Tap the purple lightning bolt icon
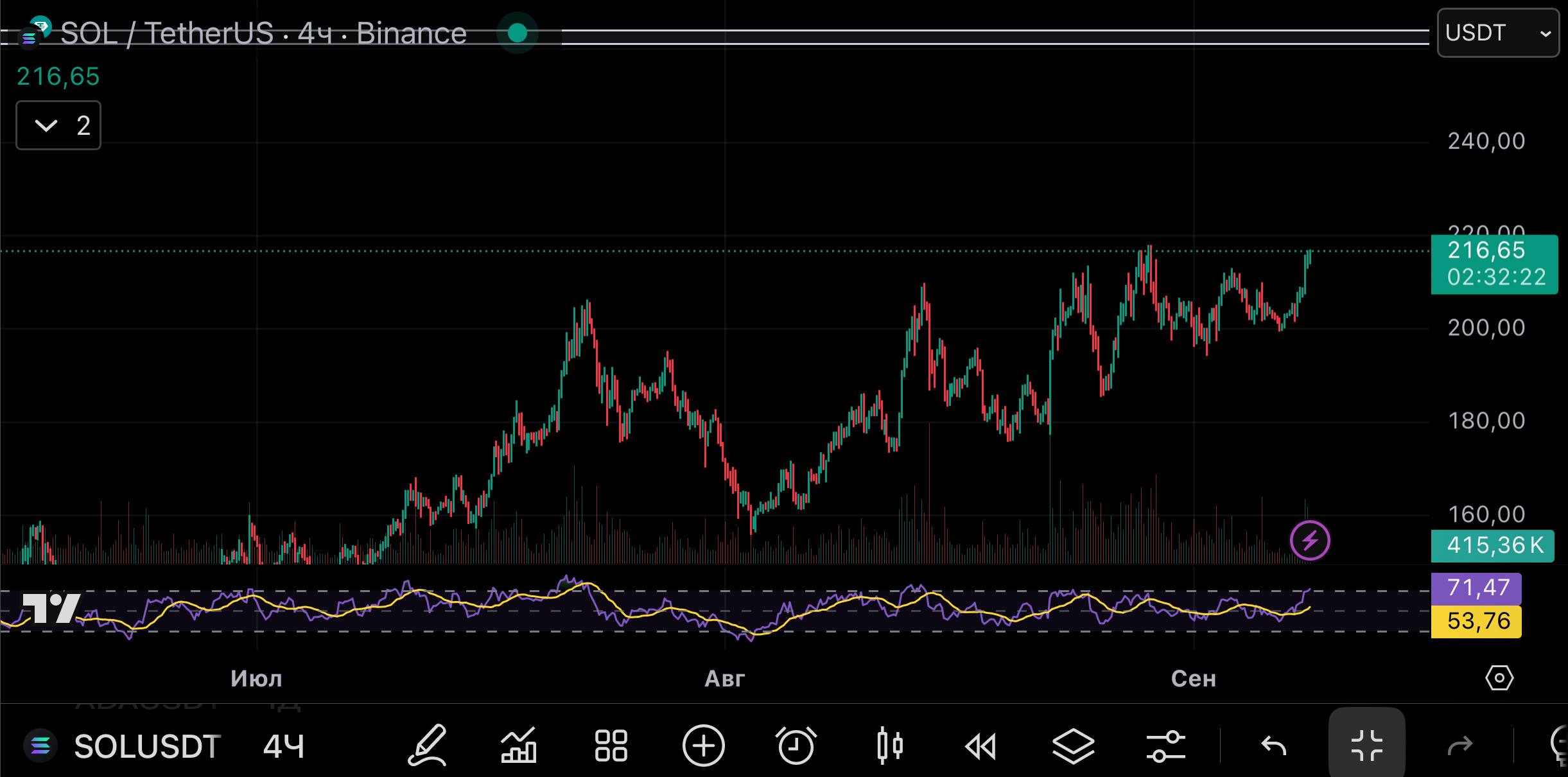1568x777 pixels. 1310,541
